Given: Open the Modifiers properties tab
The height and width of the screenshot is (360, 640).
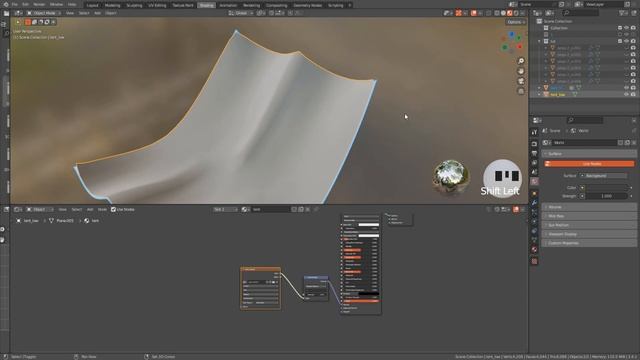Looking at the screenshot, I should 534,203.
